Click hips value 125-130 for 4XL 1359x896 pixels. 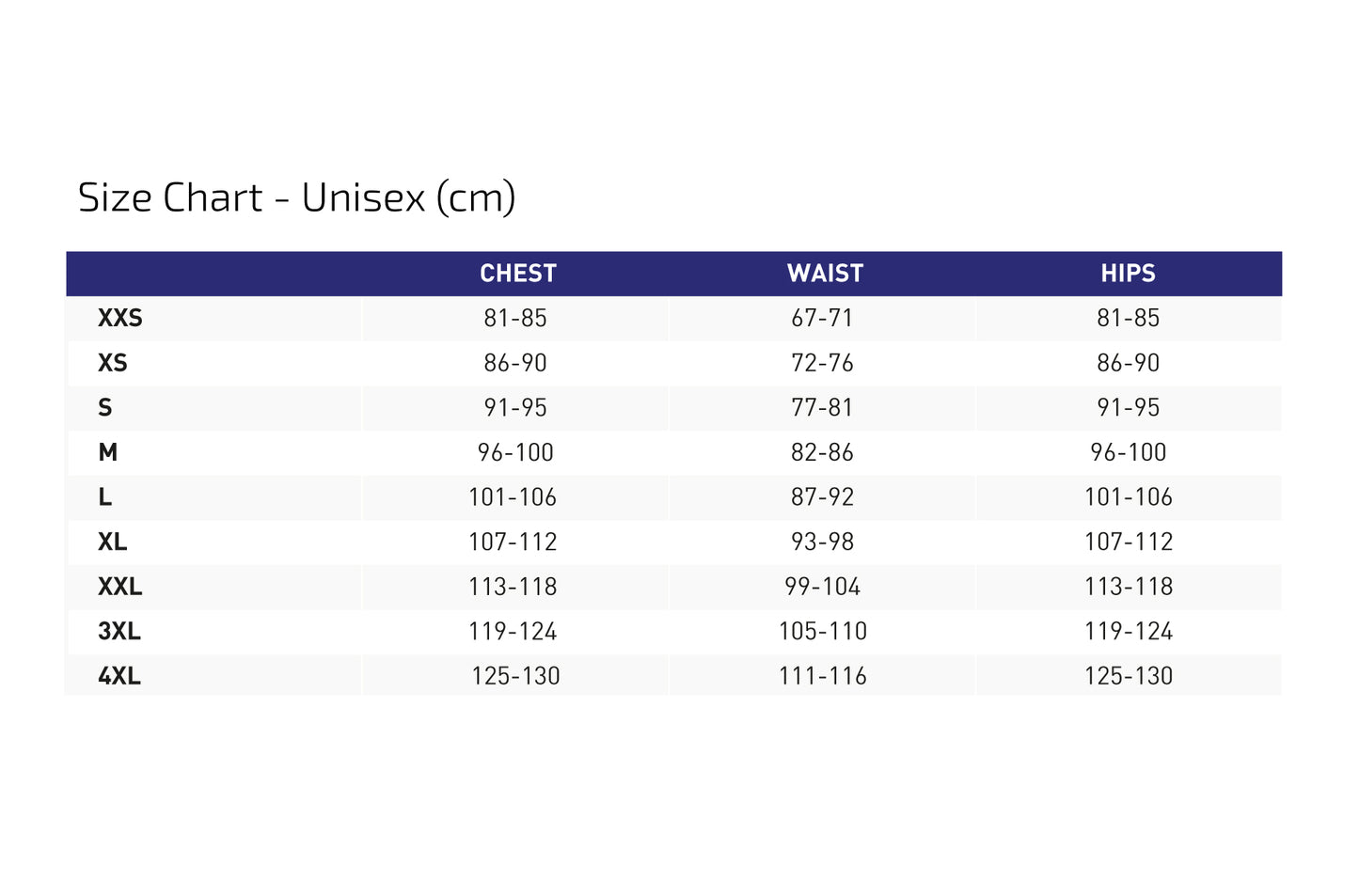pos(1129,676)
